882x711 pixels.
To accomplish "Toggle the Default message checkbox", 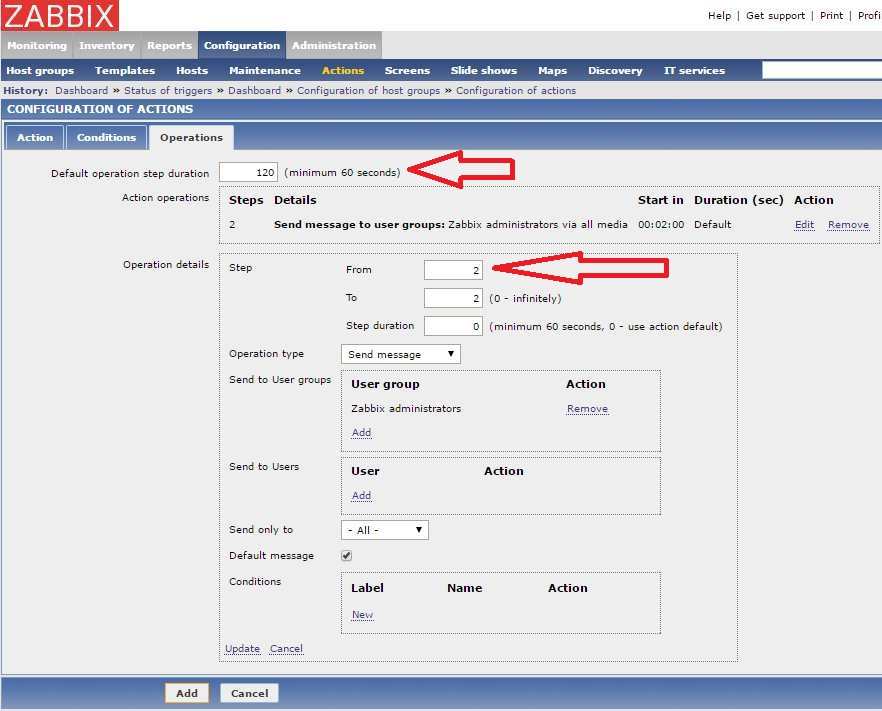I will pos(347,556).
